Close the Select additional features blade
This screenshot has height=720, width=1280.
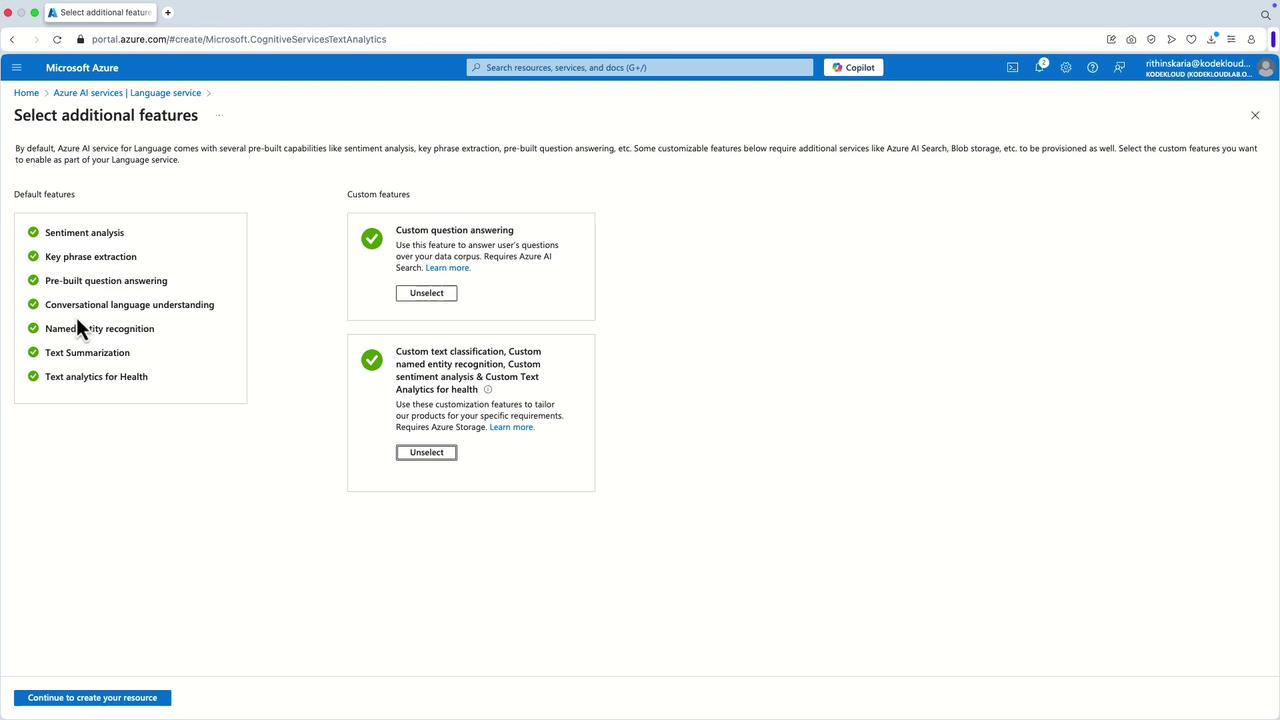[x=1255, y=115]
